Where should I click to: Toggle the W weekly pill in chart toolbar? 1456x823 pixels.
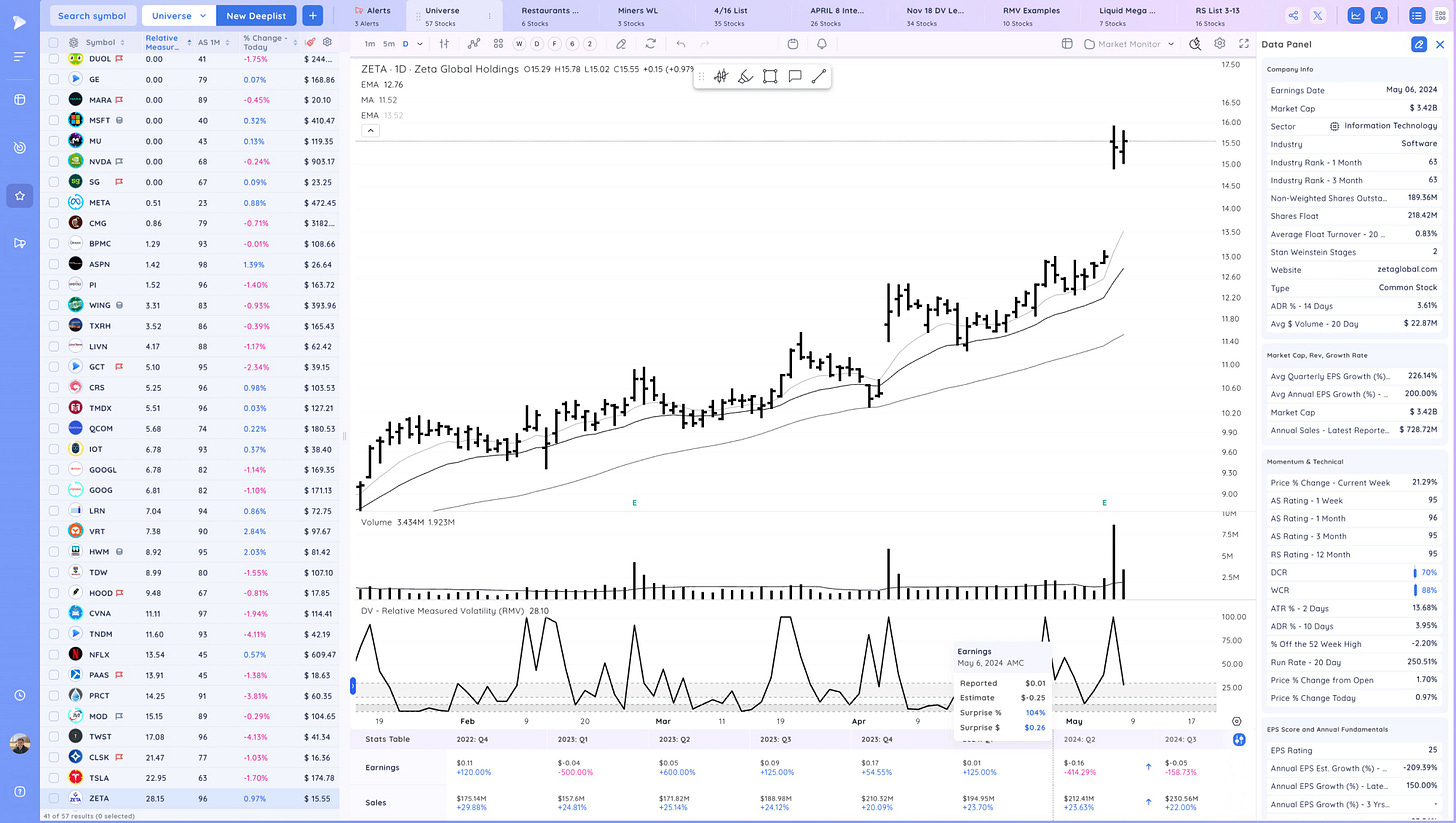[519, 44]
